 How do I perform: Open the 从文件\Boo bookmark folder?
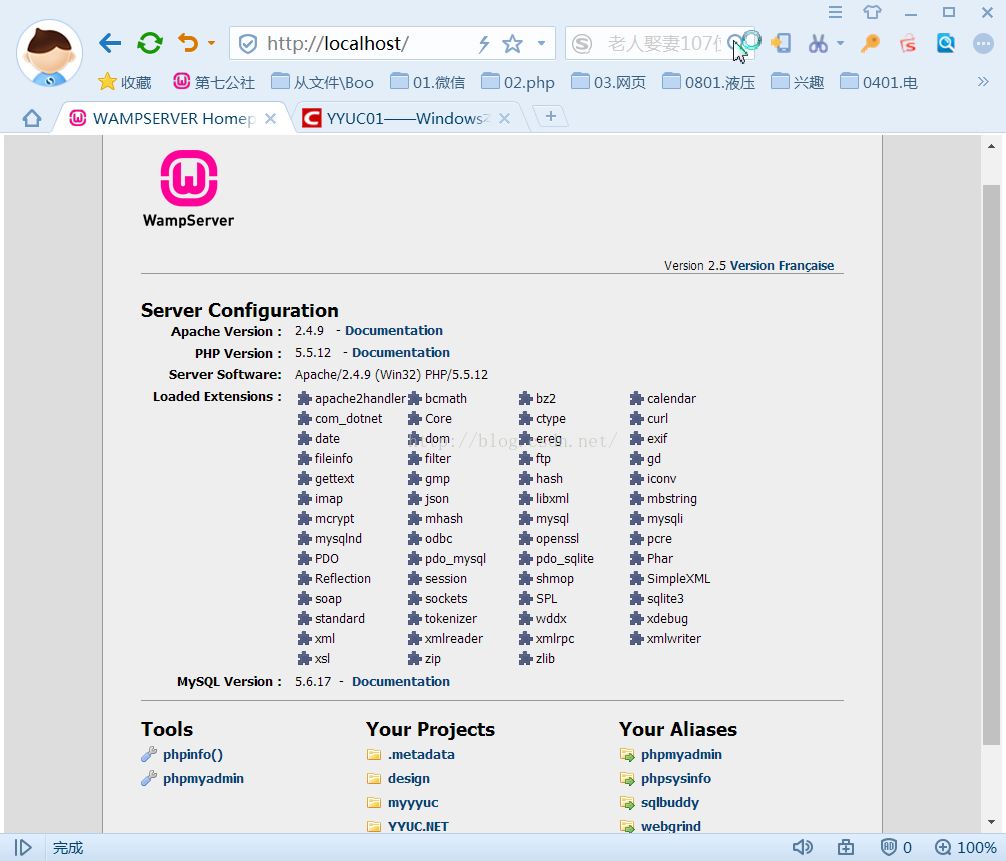pyautogui.click(x=322, y=82)
